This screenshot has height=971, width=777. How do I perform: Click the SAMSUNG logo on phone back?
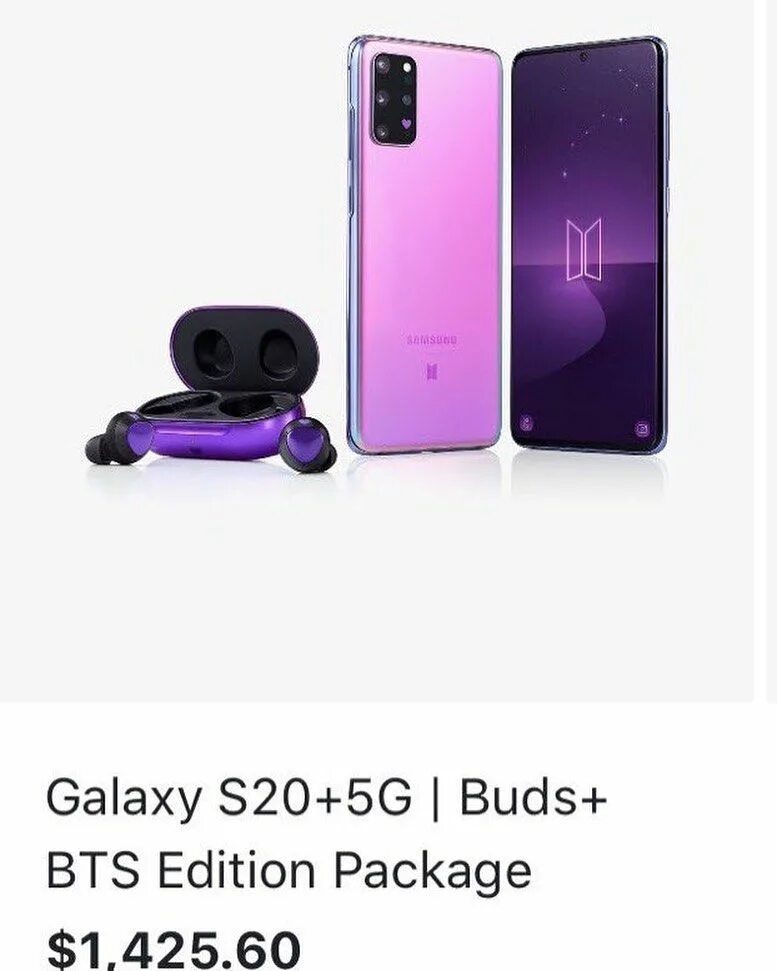coord(432,339)
